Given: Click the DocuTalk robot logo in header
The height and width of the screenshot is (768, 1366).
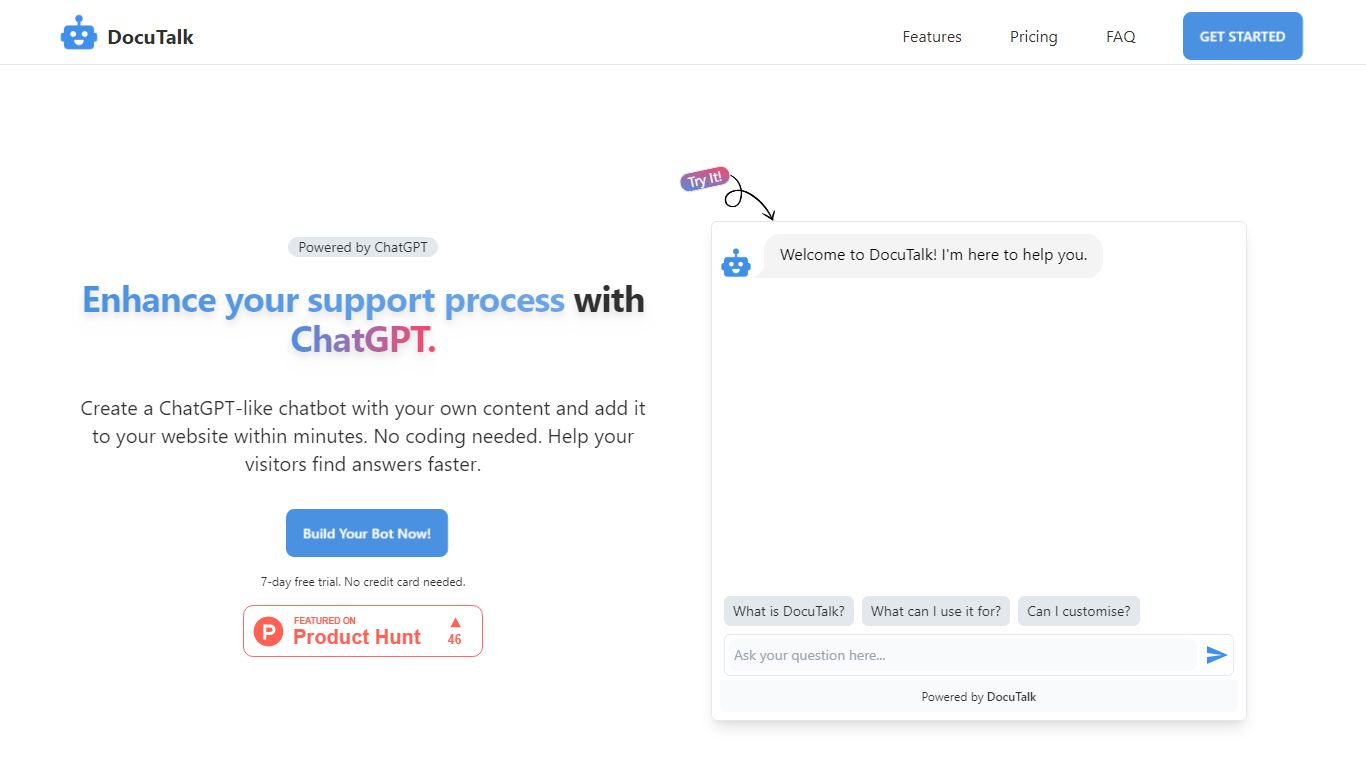Looking at the screenshot, I should (x=79, y=34).
